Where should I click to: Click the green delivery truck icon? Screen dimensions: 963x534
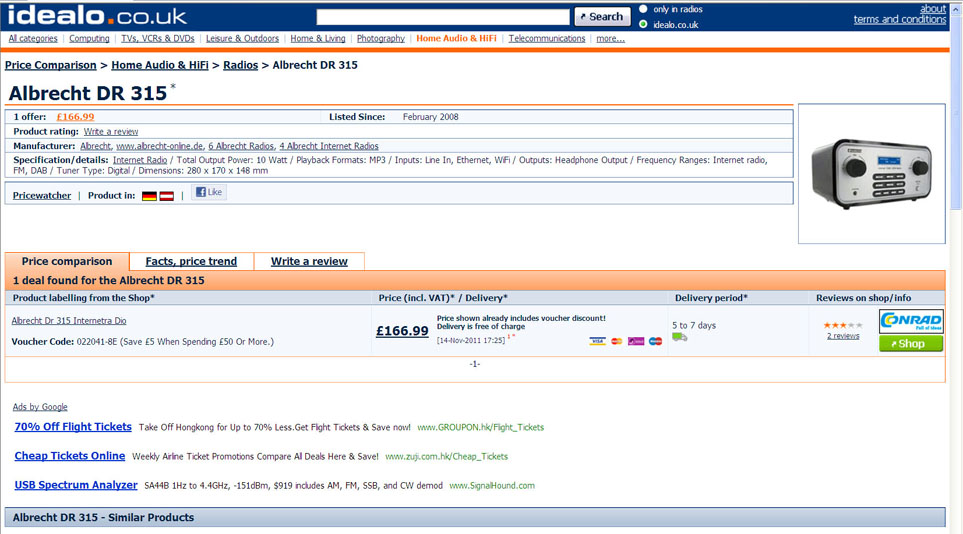pos(680,338)
